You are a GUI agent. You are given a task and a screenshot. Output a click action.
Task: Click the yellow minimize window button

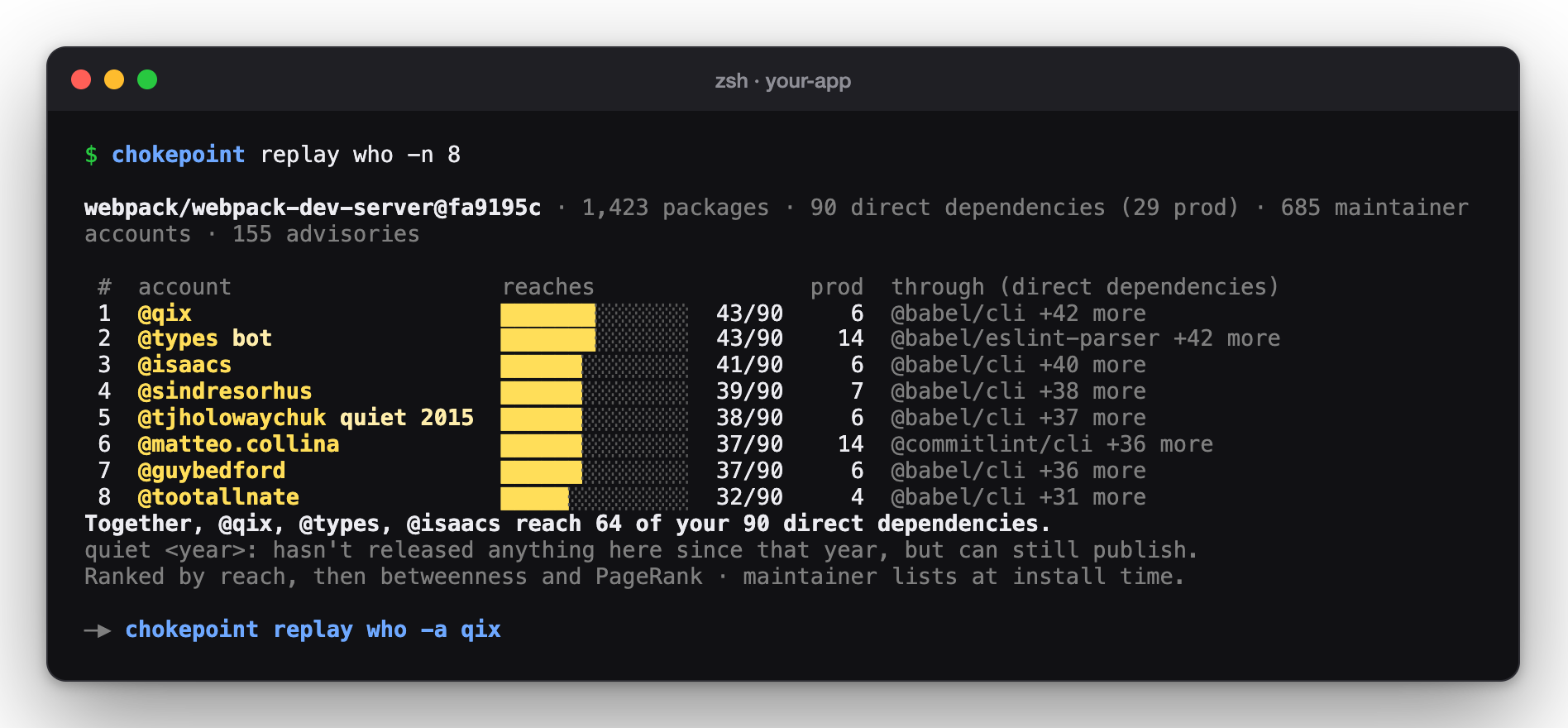114,79
